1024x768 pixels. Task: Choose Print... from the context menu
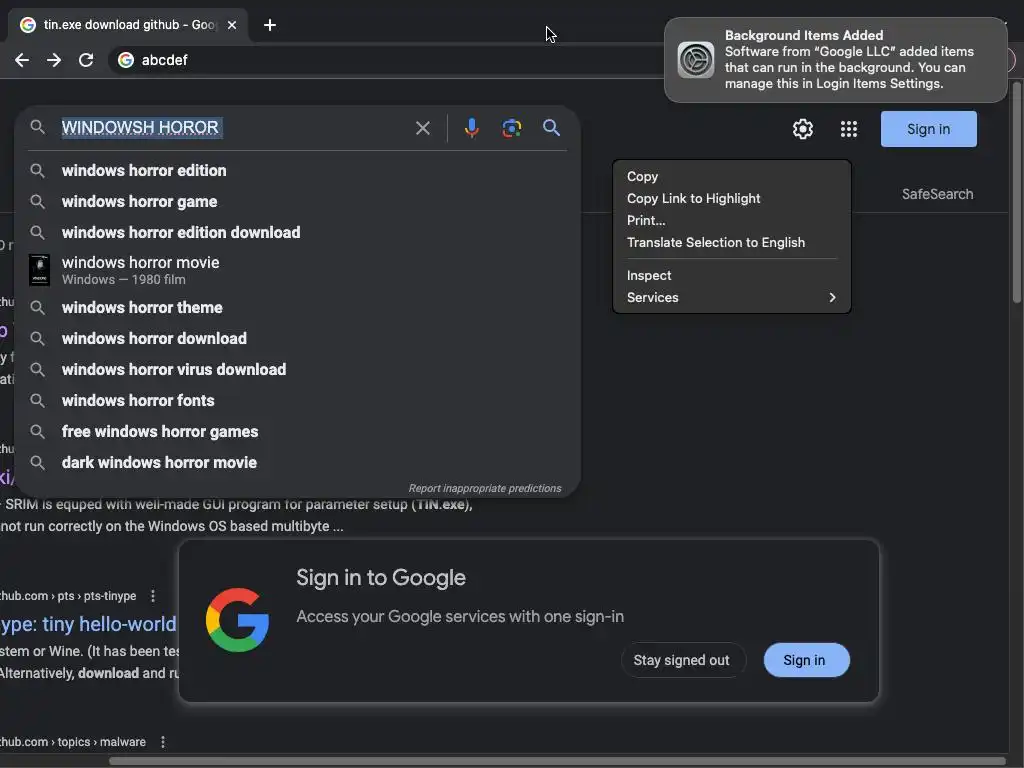point(731,220)
